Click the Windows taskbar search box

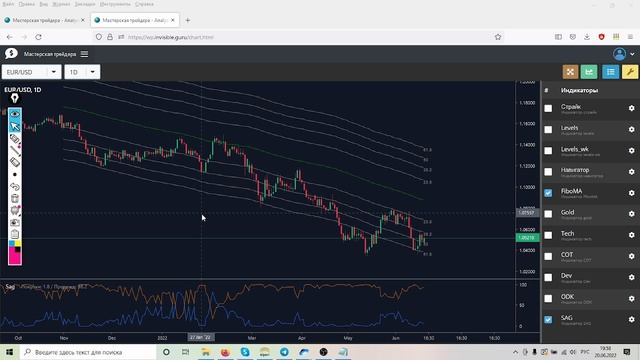[88, 352]
